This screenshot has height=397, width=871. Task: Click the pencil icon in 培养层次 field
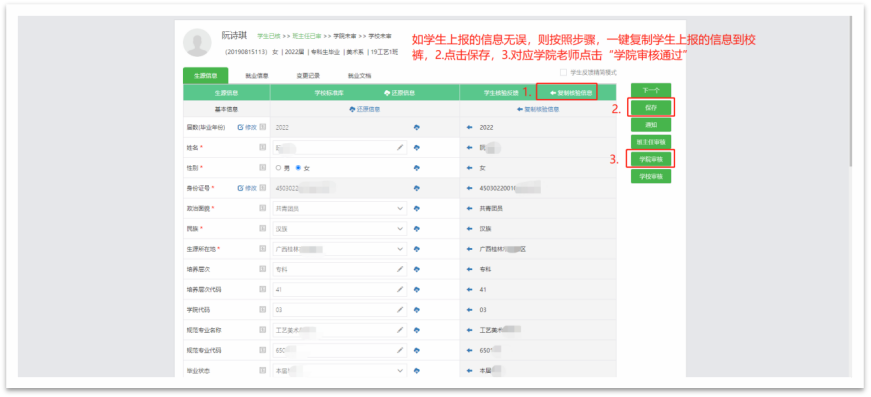click(x=400, y=269)
